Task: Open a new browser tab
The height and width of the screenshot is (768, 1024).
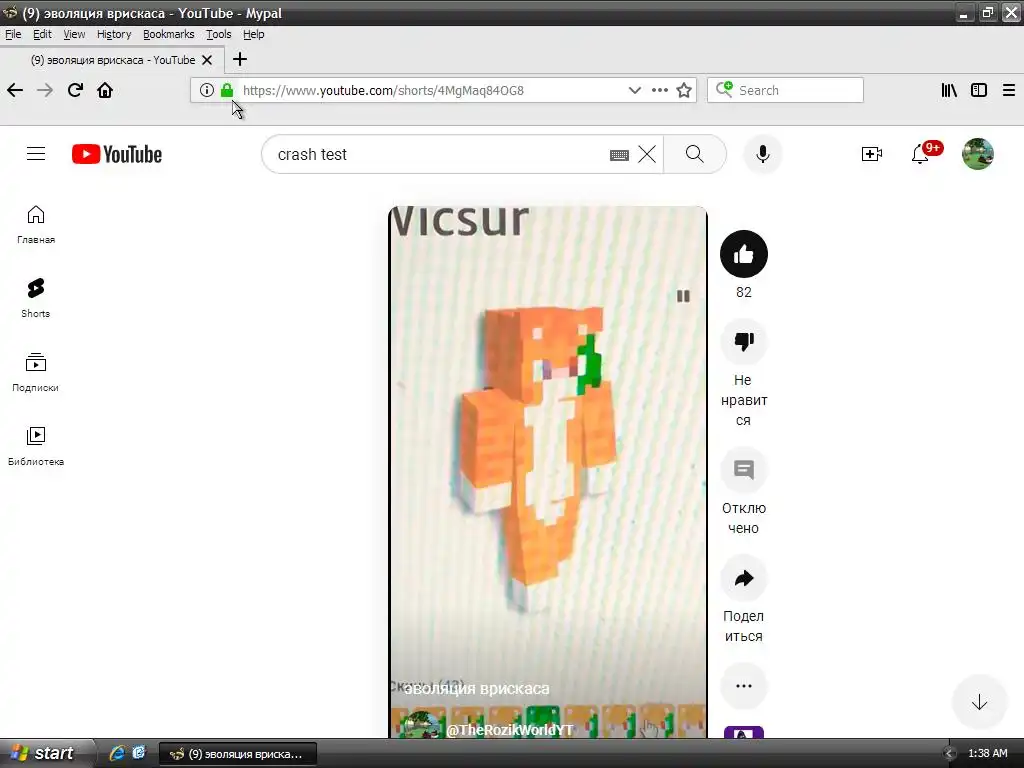Action: tap(240, 59)
